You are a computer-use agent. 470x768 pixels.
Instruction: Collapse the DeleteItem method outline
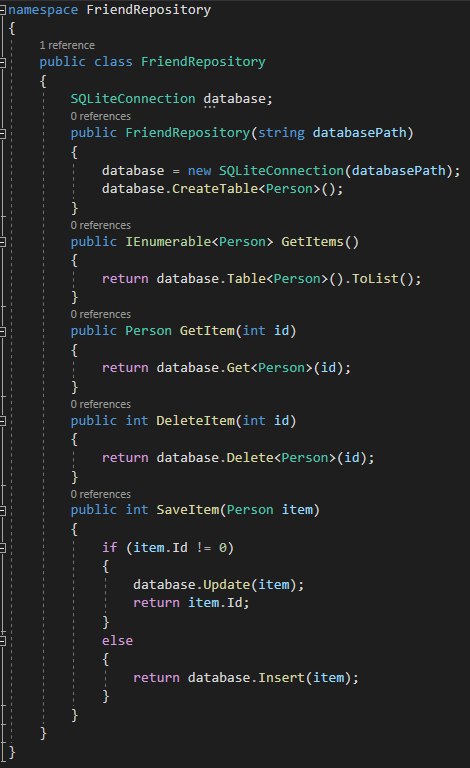pos(2,421)
